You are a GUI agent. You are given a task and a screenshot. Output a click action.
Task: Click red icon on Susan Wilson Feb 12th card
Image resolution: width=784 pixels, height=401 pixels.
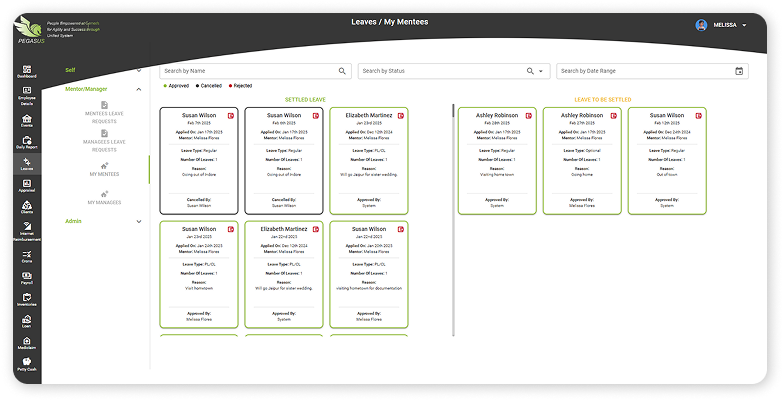pos(699,116)
